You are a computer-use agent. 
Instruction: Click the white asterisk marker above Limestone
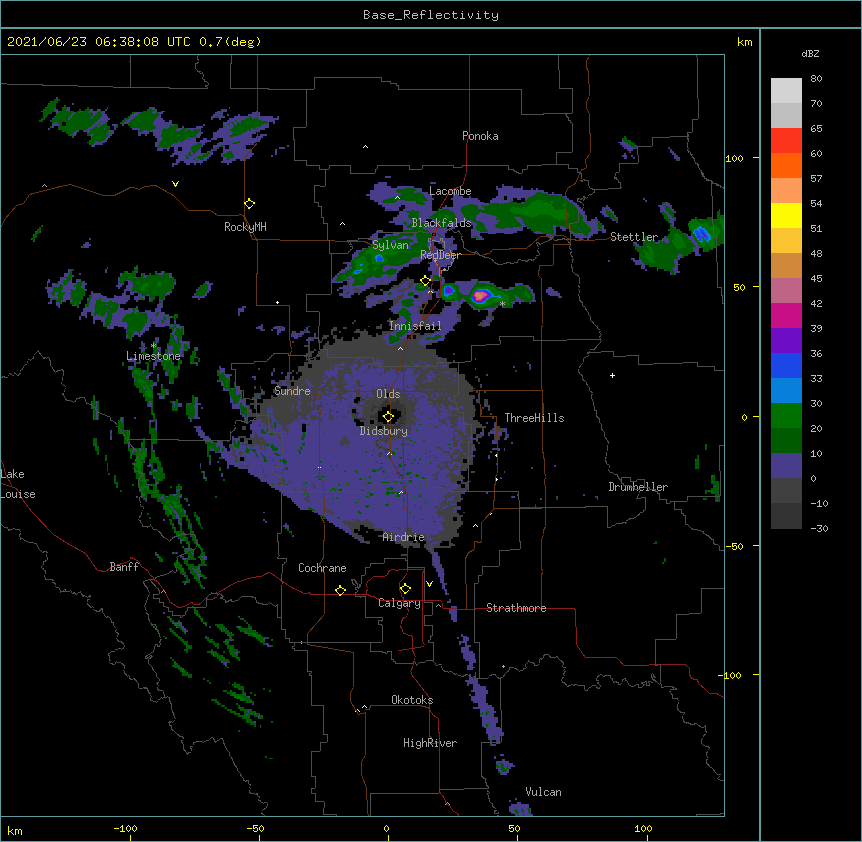tap(154, 346)
